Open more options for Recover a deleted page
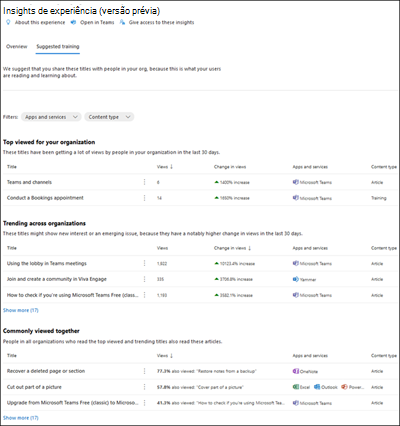 [x=144, y=371]
